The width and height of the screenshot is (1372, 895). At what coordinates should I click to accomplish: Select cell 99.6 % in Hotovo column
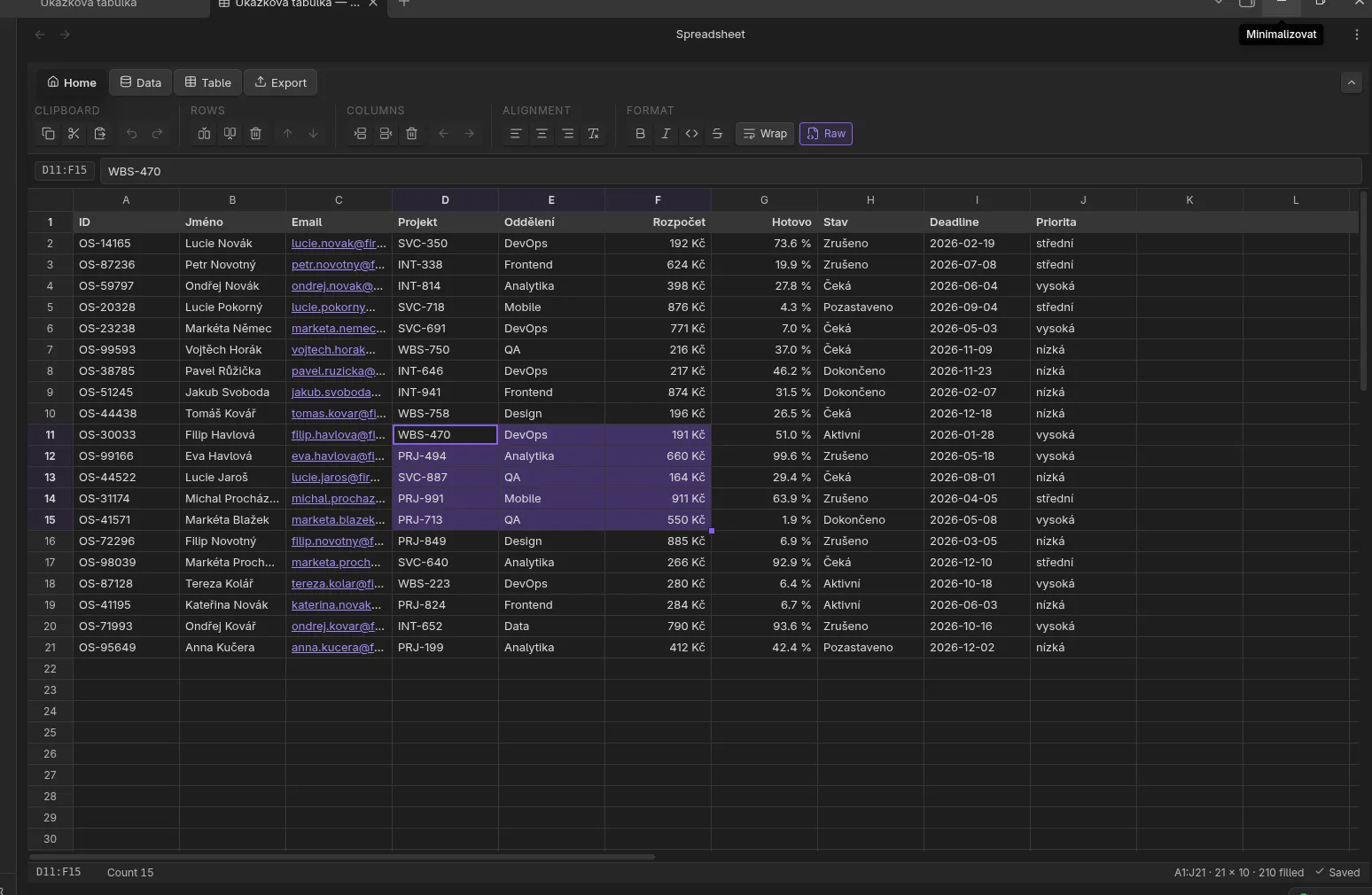764,456
